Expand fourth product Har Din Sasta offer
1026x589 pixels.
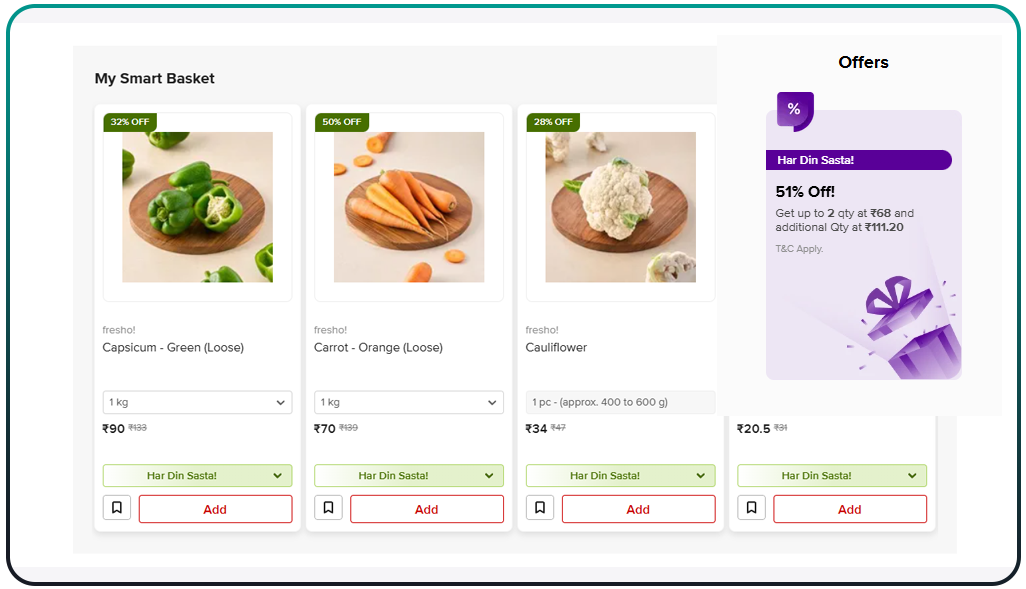click(831, 476)
